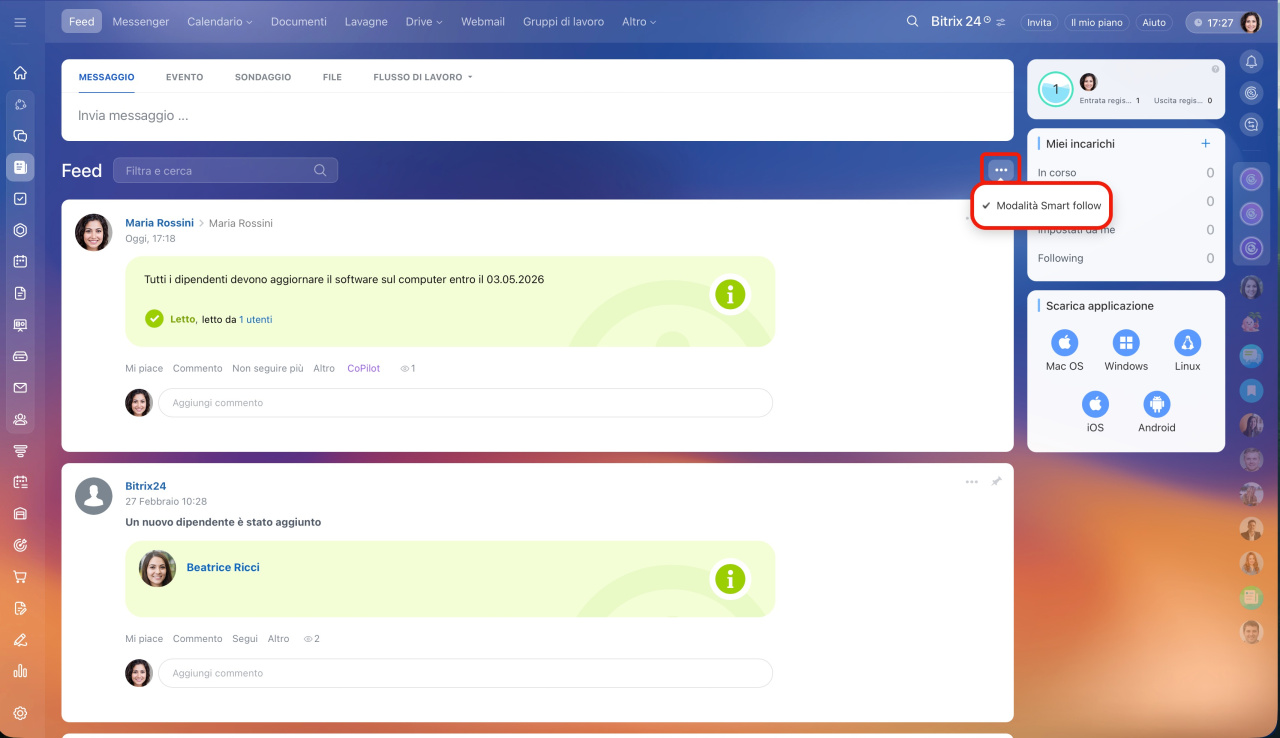
Task: Click the Invita button
Action: [1039, 22]
